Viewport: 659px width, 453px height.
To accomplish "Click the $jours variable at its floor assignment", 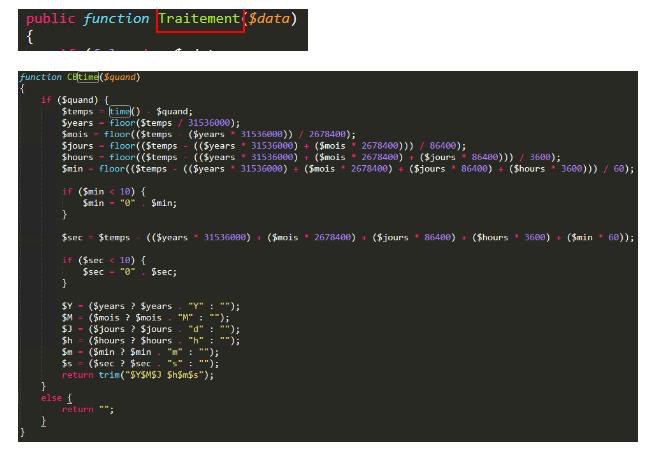I will click(77, 146).
